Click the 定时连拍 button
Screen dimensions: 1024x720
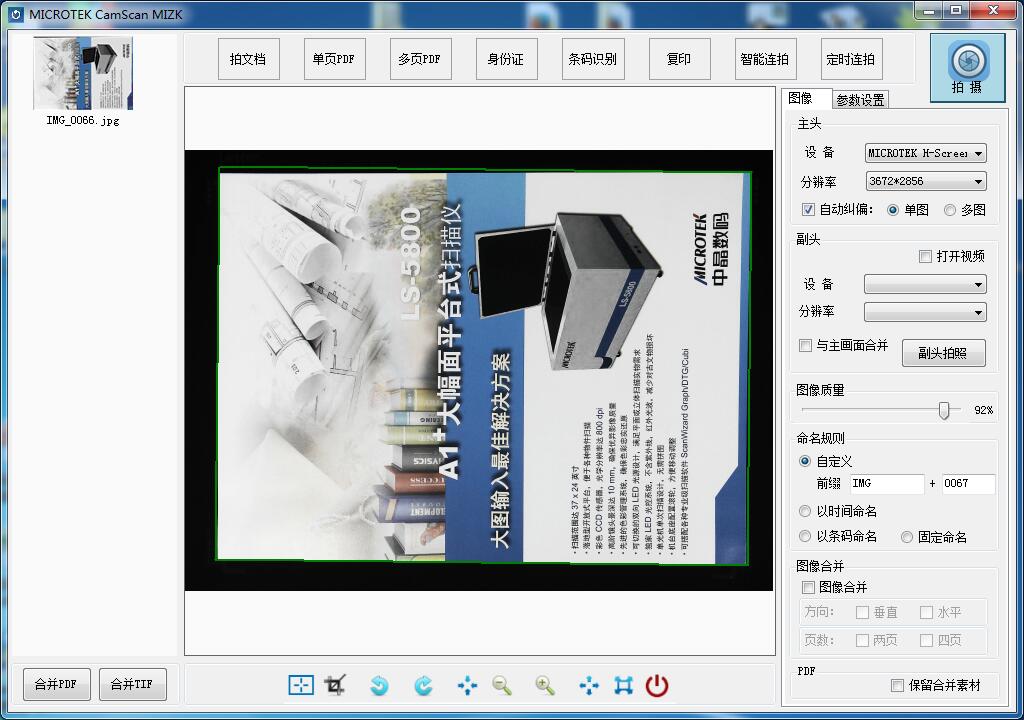pos(851,59)
